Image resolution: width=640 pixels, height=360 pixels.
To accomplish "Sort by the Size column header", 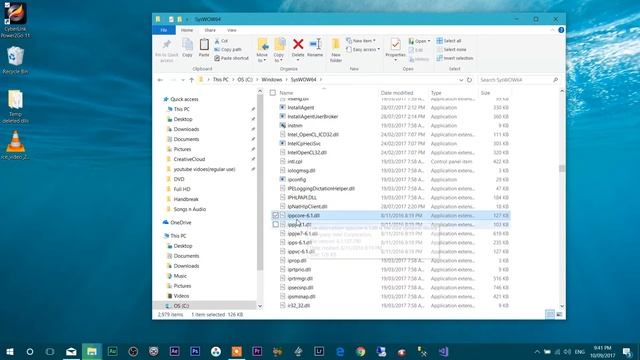I will coord(485,93).
